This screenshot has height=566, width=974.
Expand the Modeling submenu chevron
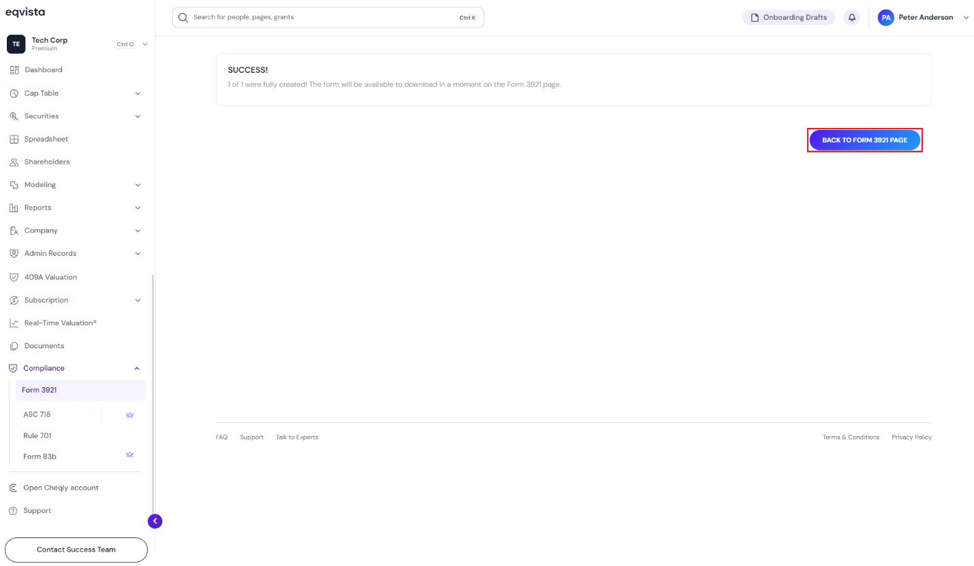pos(138,185)
